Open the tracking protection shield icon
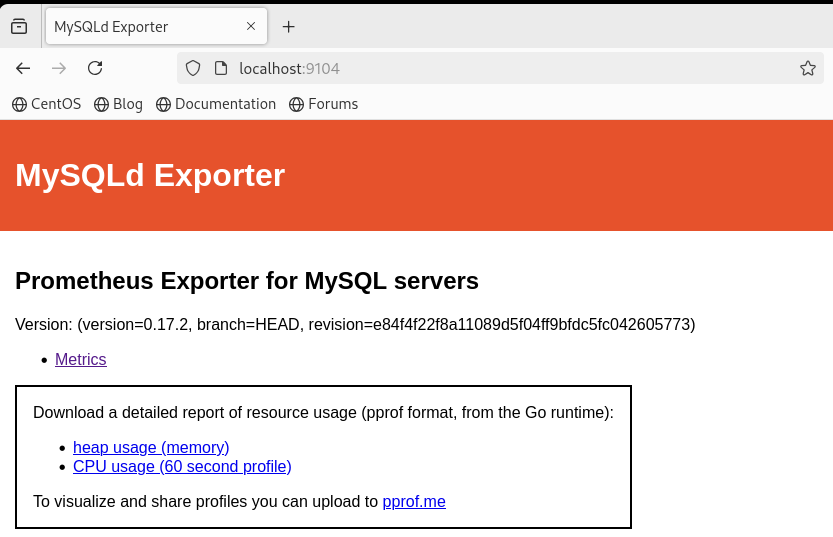This screenshot has width=833, height=537. [193, 68]
